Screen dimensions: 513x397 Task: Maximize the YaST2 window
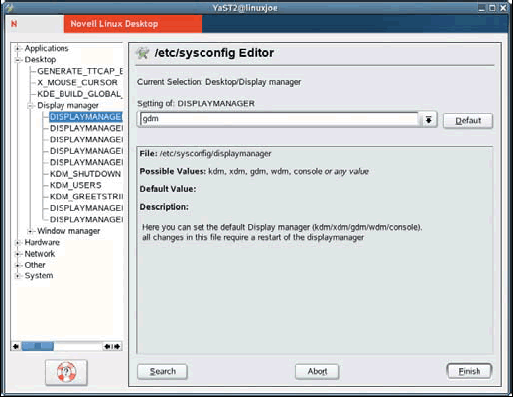point(492,8)
